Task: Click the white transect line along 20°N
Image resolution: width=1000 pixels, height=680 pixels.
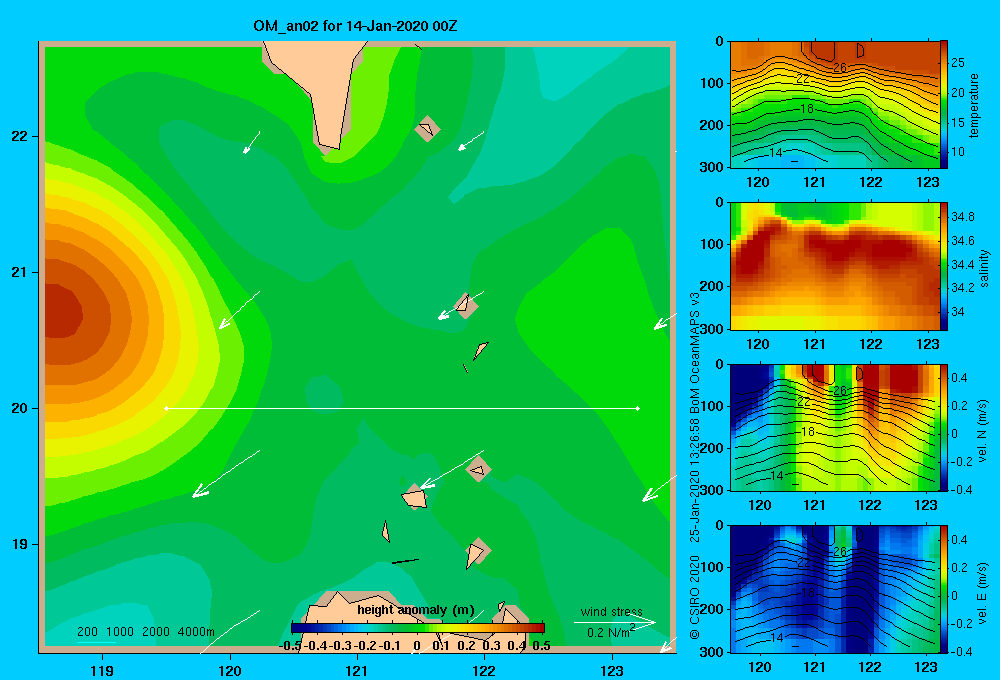Action: (402, 408)
